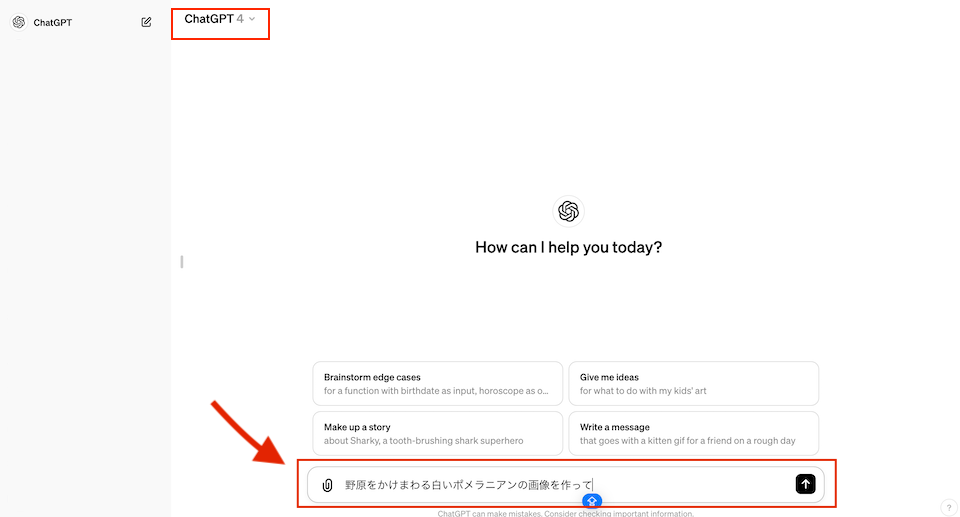The width and height of the screenshot is (960, 517).
Task: Send the message with arrow button
Action: [805, 484]
